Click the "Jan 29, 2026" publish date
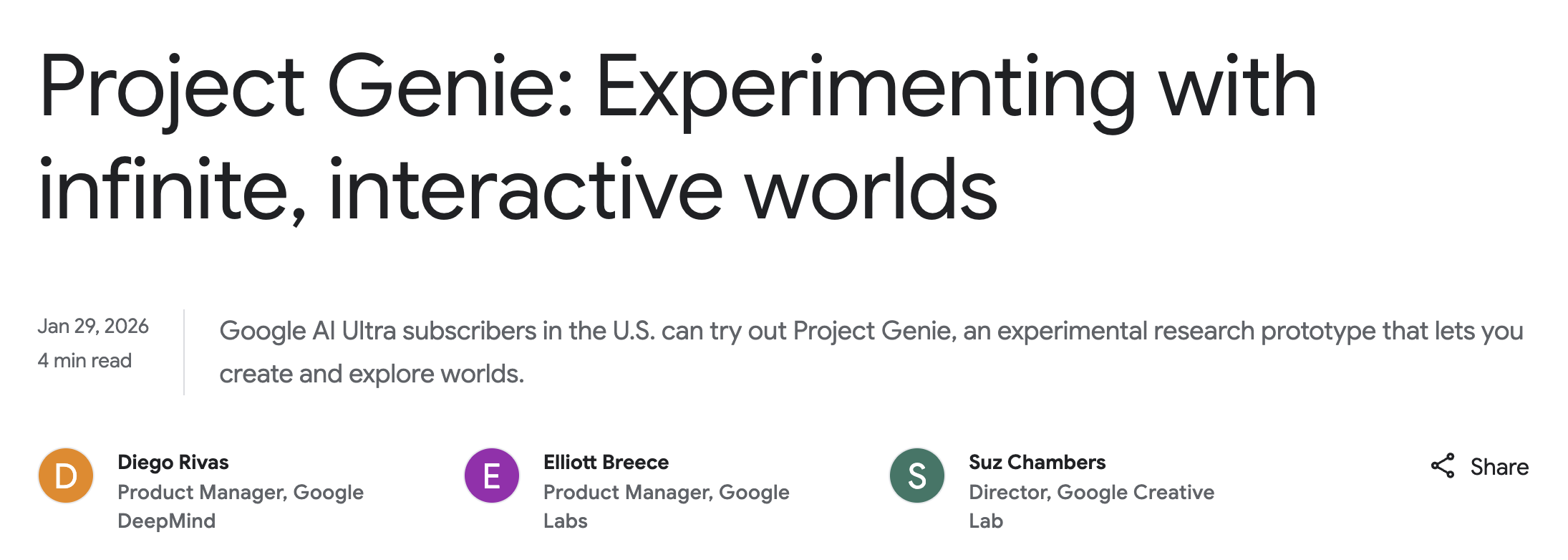1568x560 pixels. [x=93, y=327]
